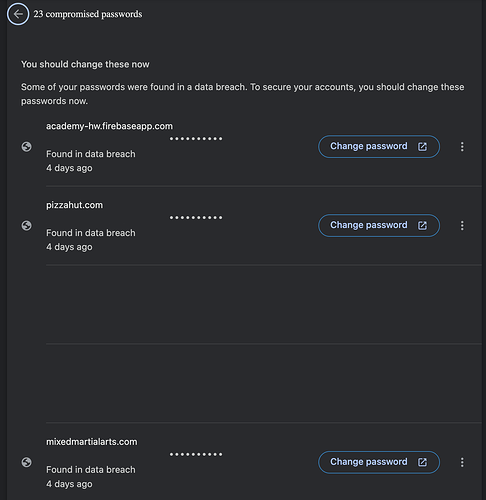Open more actions menu for mixedmartialarts.com
The height and width of the screenshot is (500, 486).
point(462,462)
